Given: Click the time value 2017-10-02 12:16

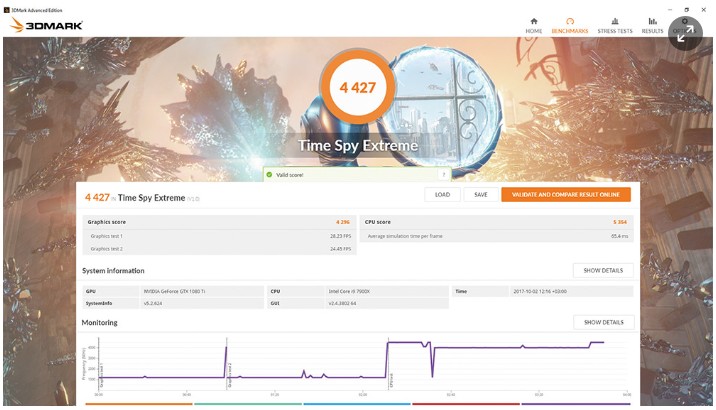Looking at the screenshot, I should [540, 291].
